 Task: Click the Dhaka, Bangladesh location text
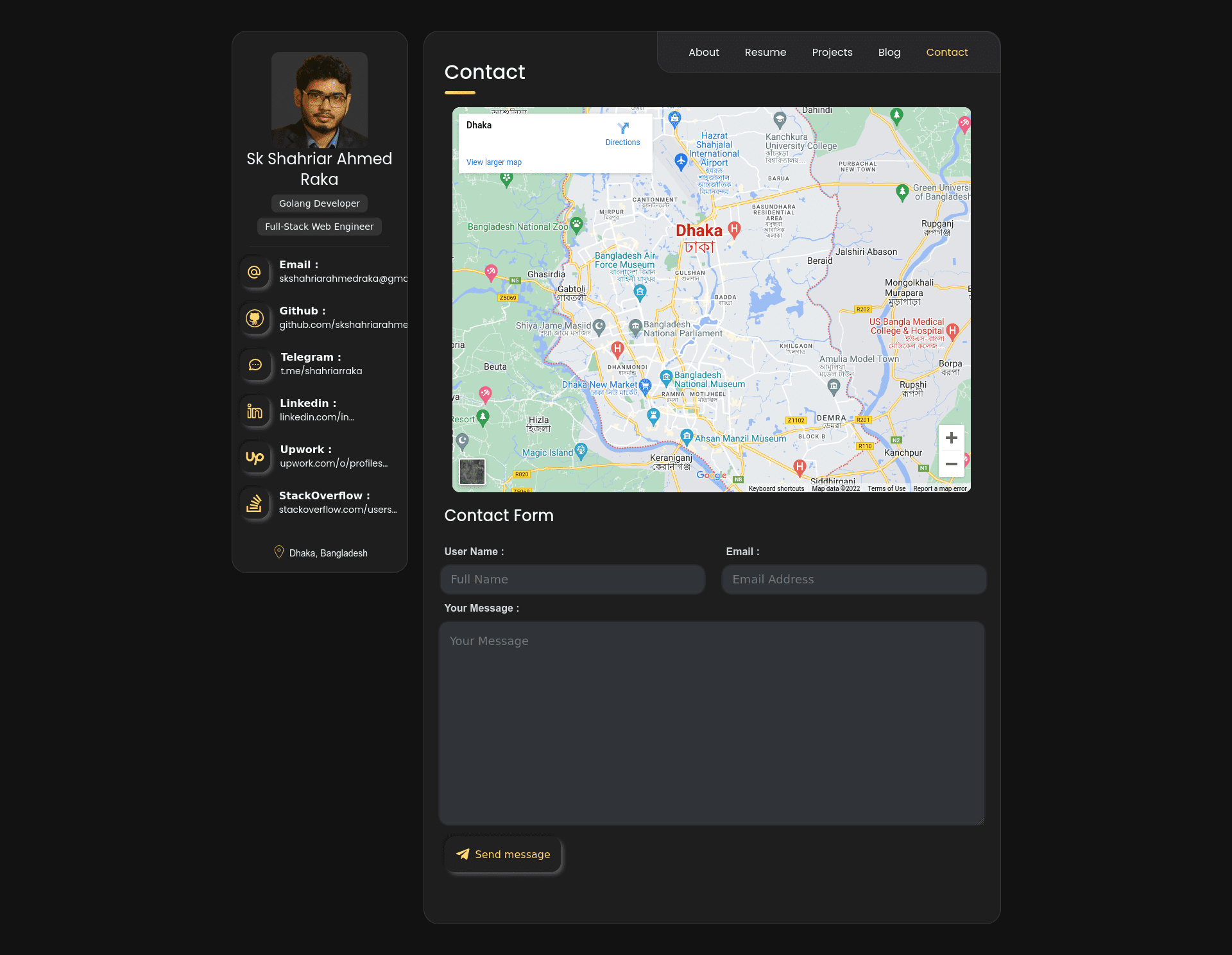(329, 553)
